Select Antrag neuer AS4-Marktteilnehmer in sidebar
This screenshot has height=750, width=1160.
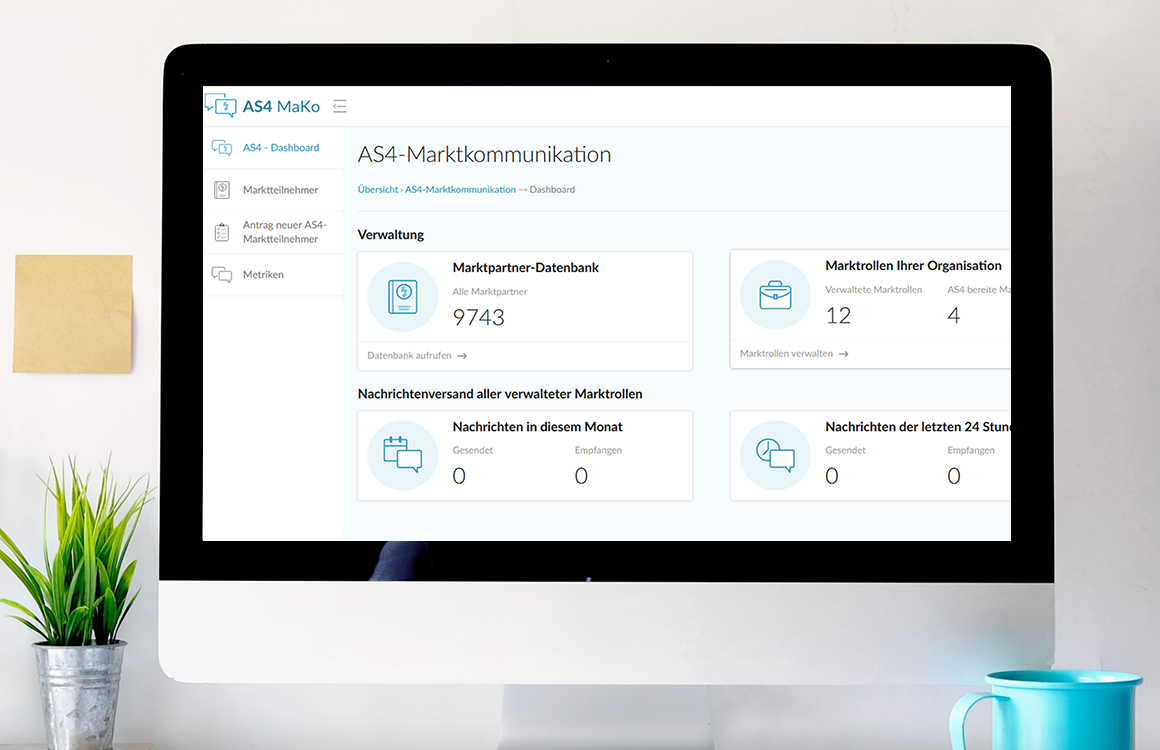[x=284, y=232]
